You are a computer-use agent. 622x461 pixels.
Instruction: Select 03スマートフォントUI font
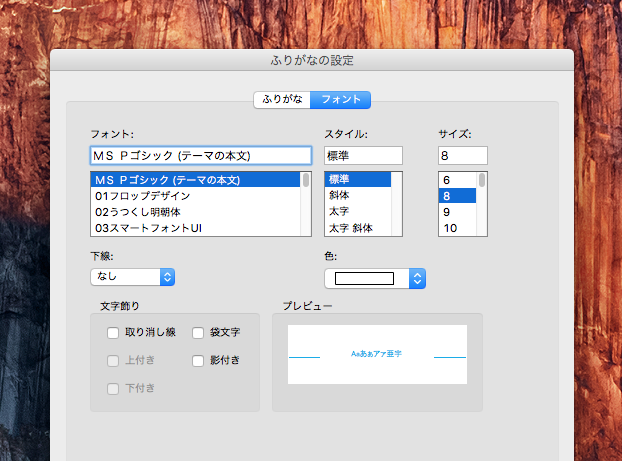tap(195, 228)
